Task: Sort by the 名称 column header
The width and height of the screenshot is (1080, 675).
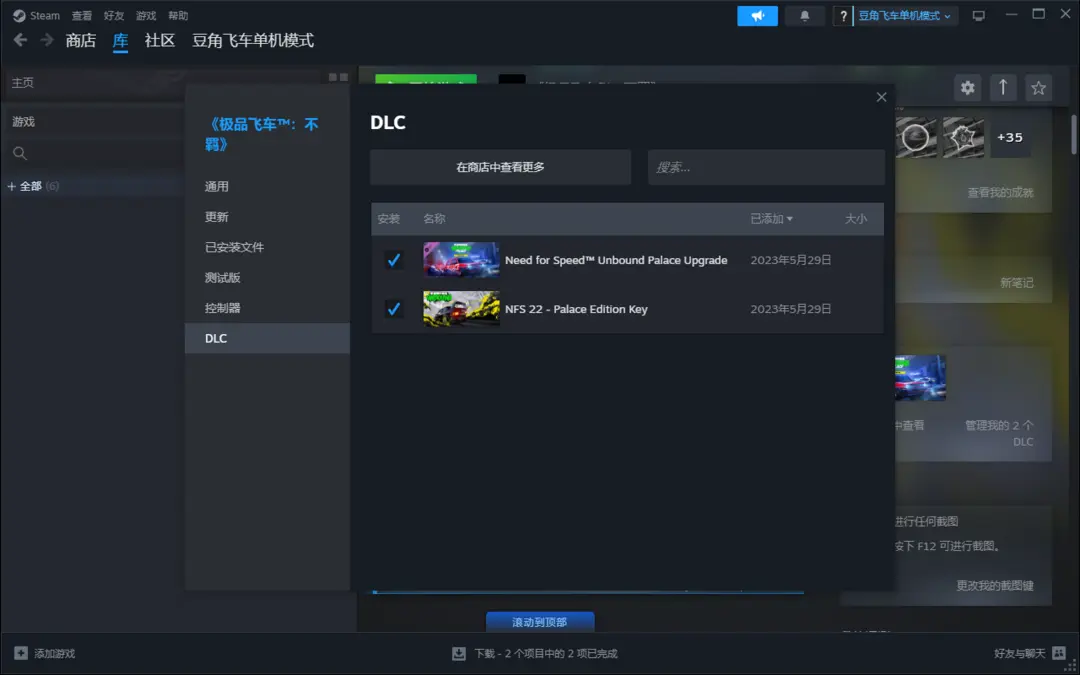Action: click(x=434, y=219)
